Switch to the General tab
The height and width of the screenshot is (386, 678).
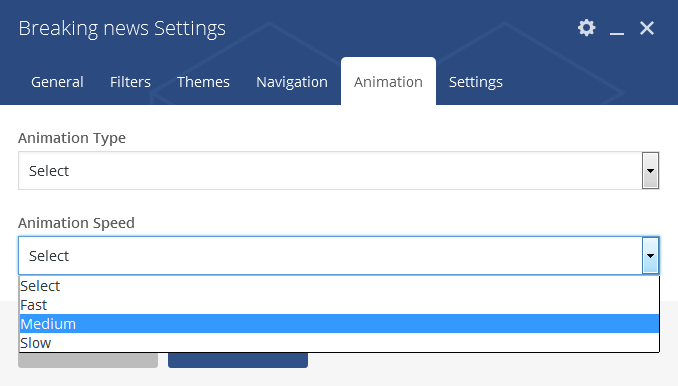pos(57,82)
